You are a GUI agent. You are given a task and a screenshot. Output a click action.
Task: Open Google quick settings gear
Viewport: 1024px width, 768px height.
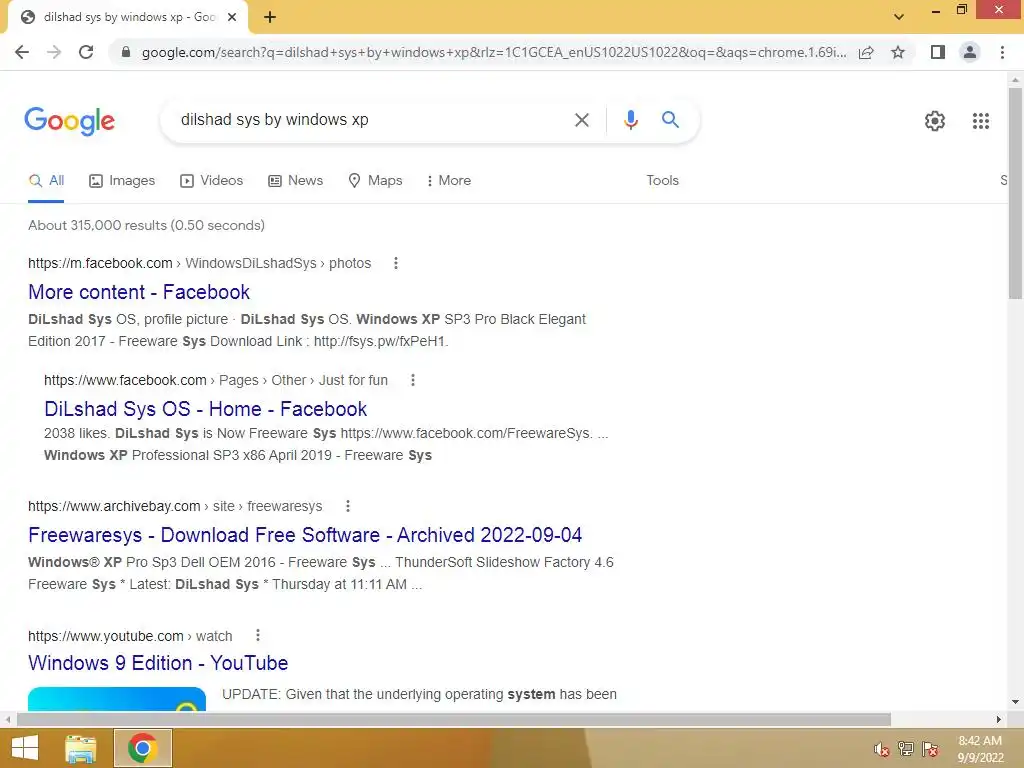tap(935, 121)
